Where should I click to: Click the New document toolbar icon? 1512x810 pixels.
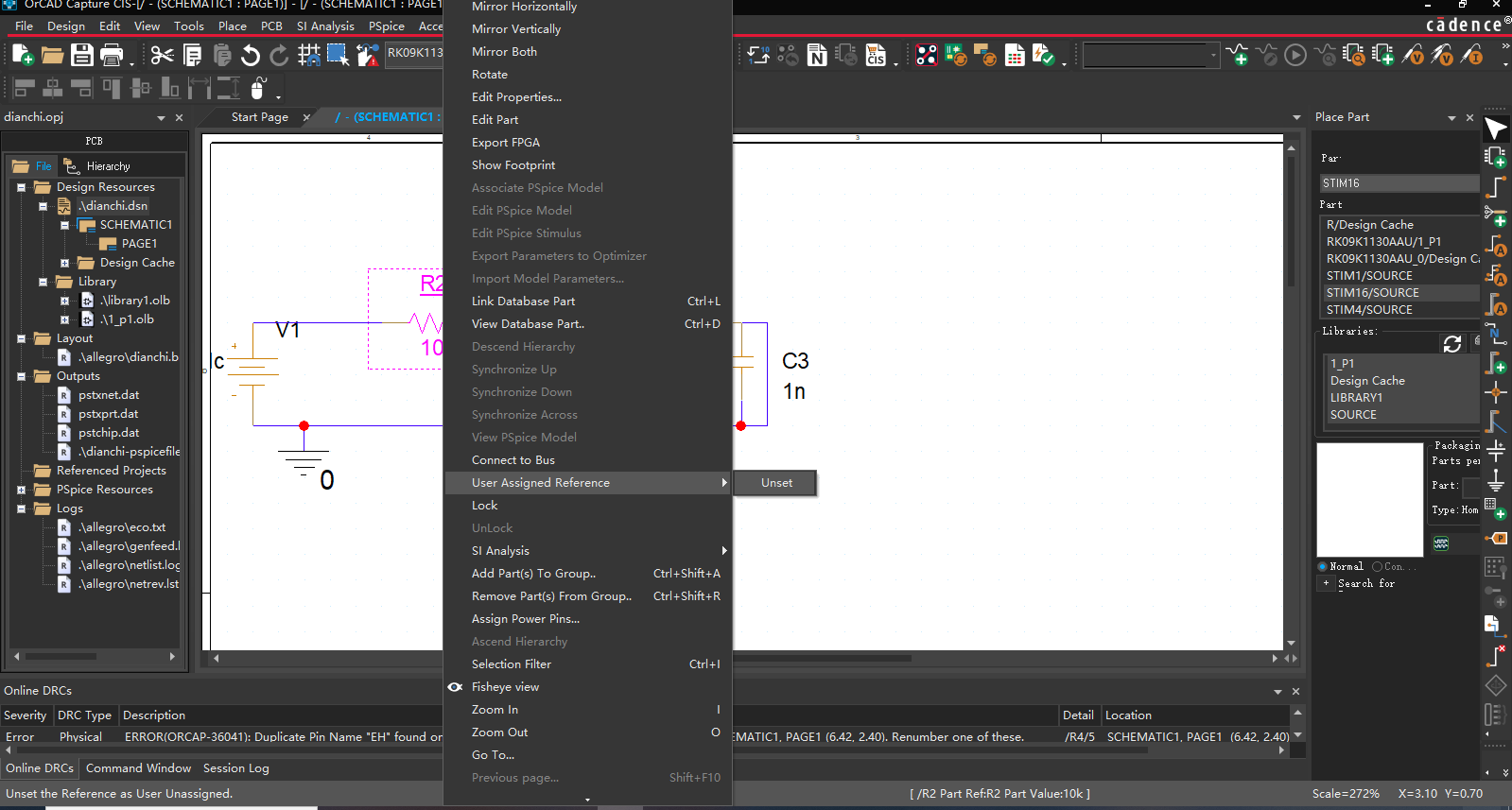pos(23,55)
